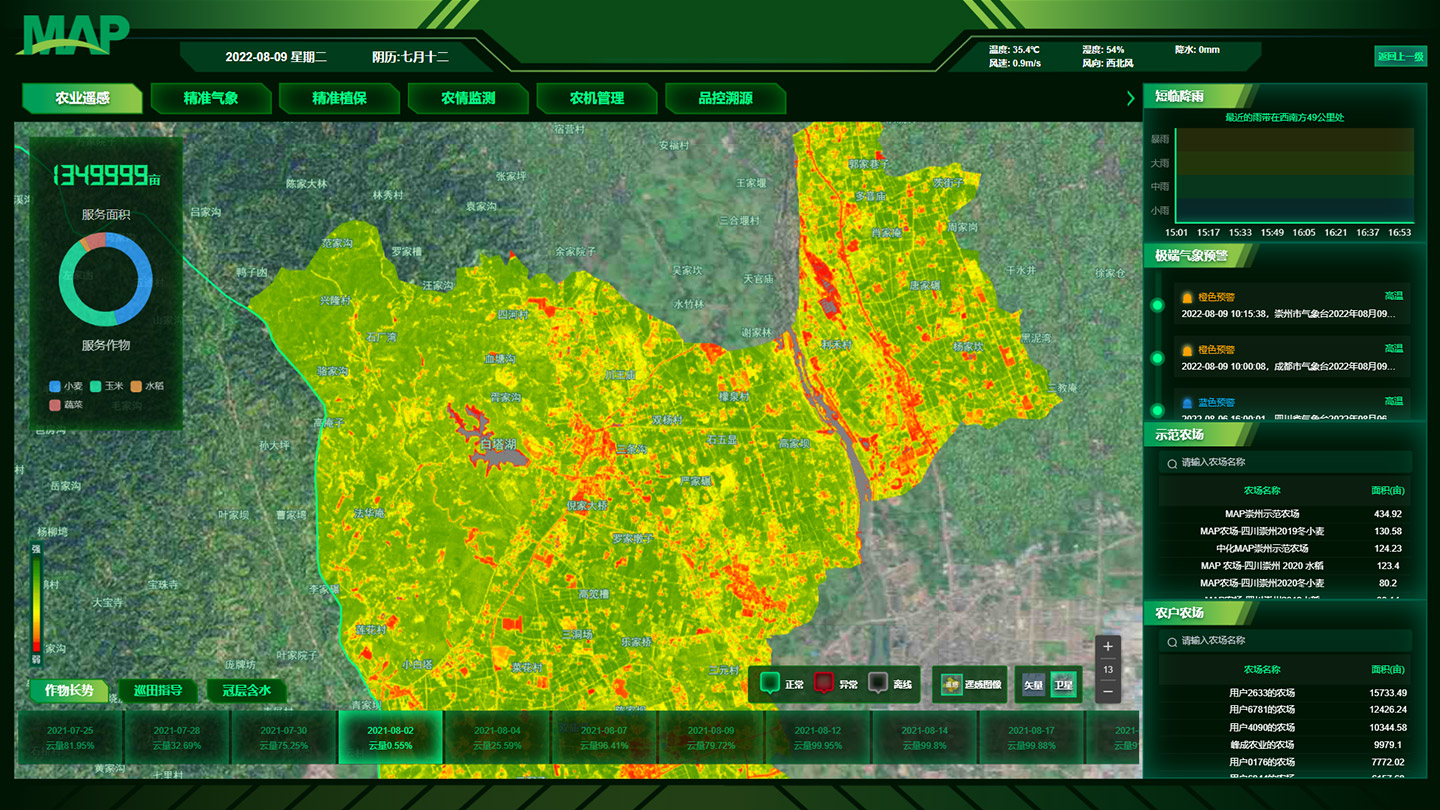
Task: Click the map zoom level 13
Action: click(x=1108, y=669)
